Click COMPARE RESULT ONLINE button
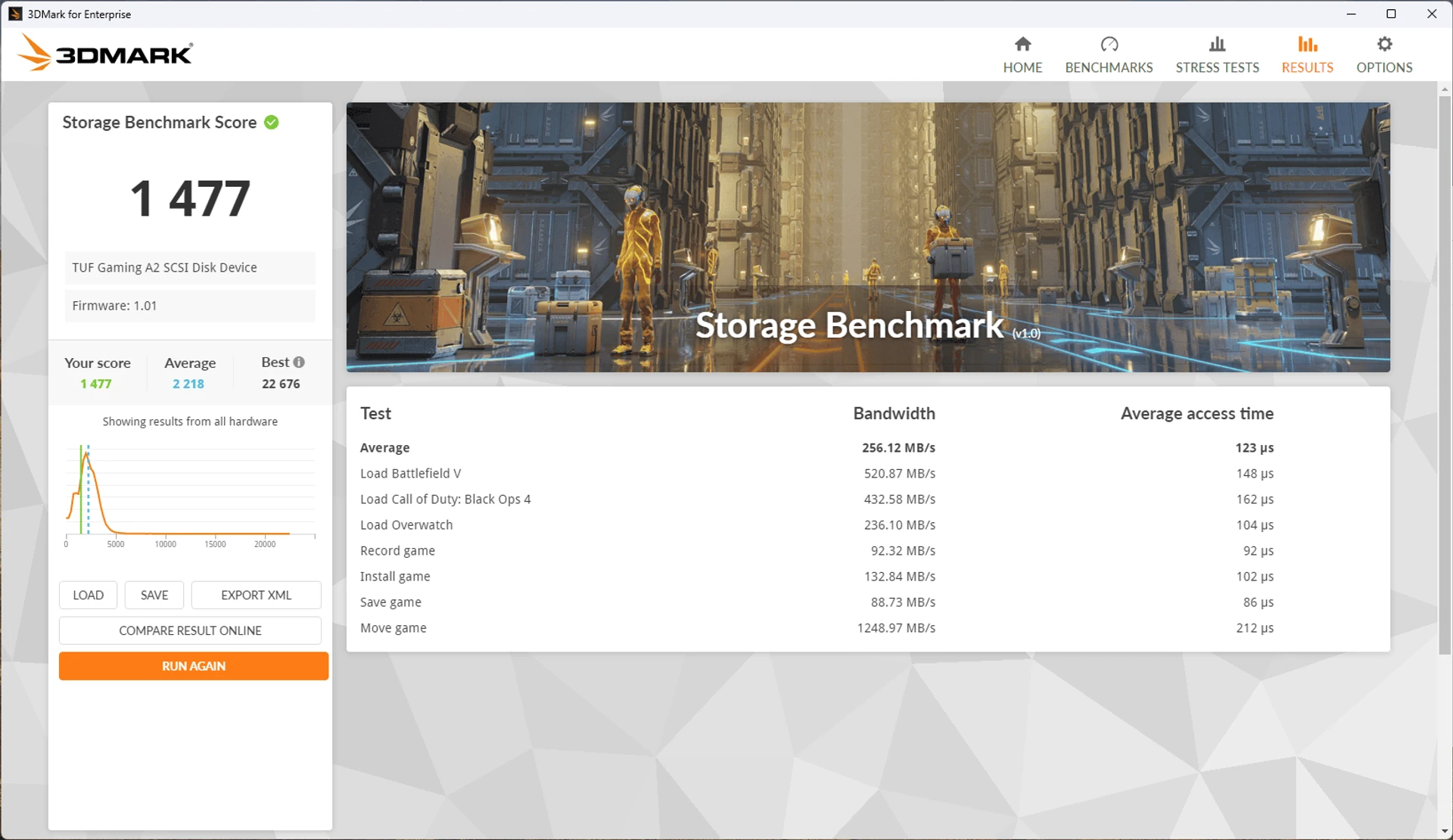 pos(190,630)
